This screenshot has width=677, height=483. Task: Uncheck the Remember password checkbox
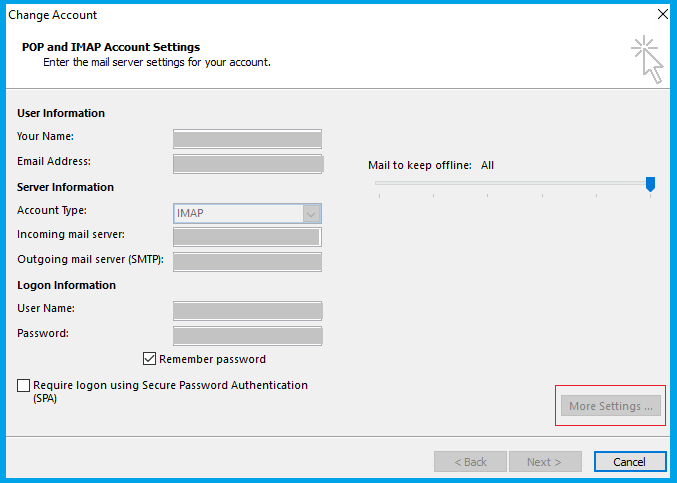(x=149, y=359)
